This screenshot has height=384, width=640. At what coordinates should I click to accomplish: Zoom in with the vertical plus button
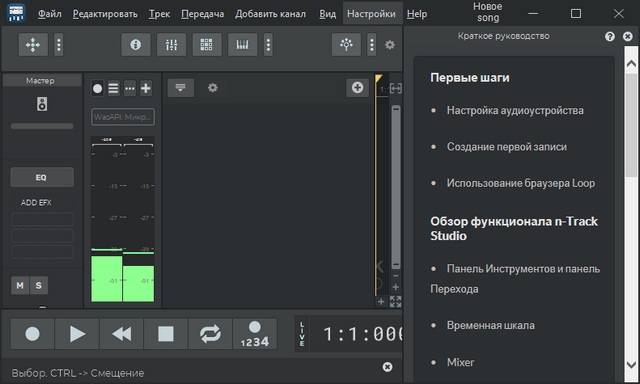pyautogui.click(x=396, y=287)
